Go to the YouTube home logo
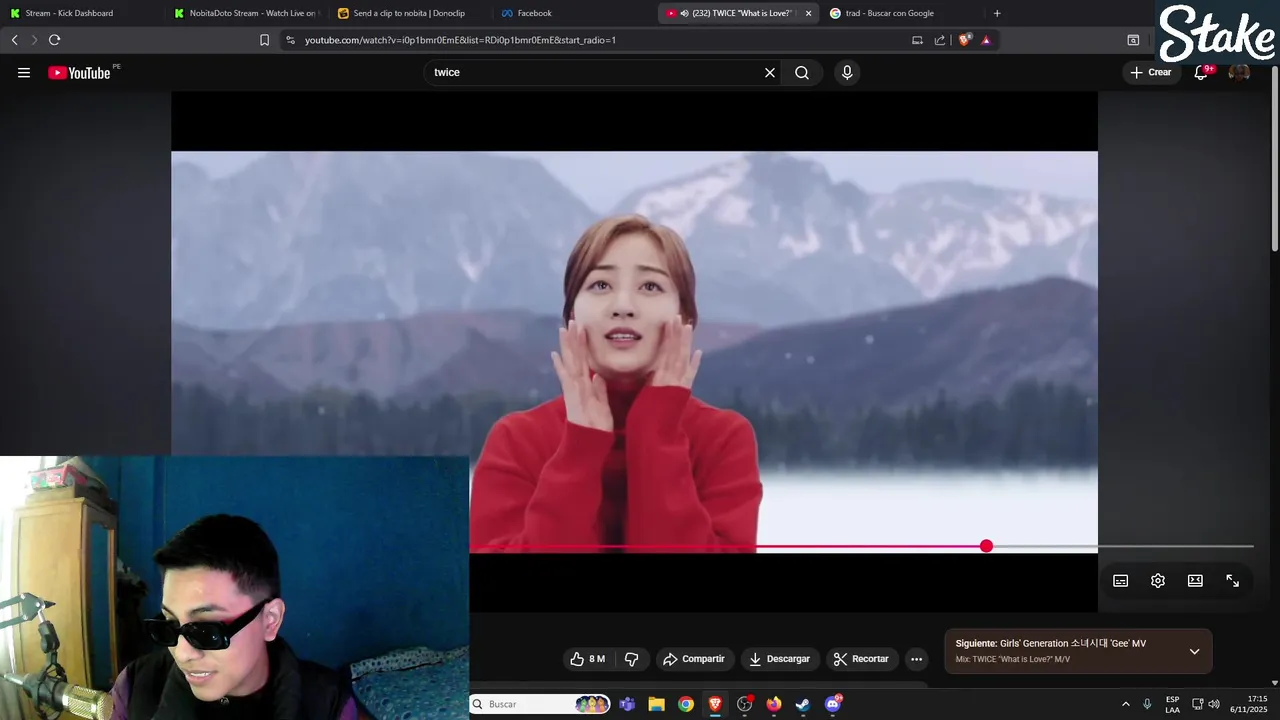The height and width of the screenshot is (720, 1280). coord(79,72)
